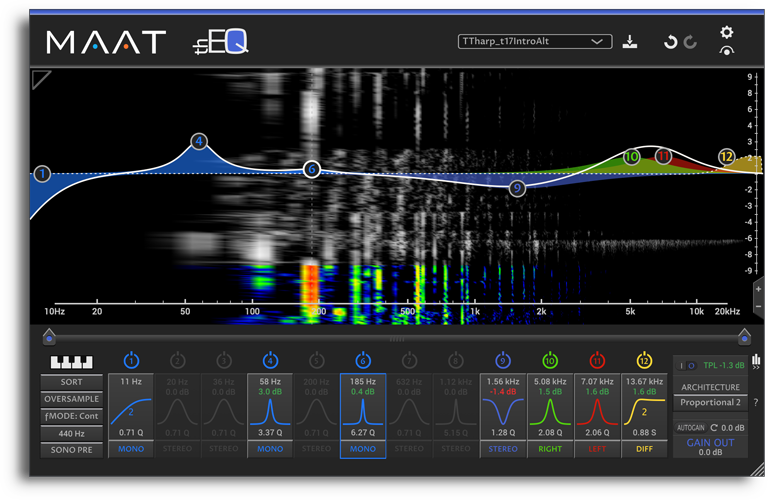Enable band 5 power button
This screenshot has width=768, height=500.
[x=316, y=360]
